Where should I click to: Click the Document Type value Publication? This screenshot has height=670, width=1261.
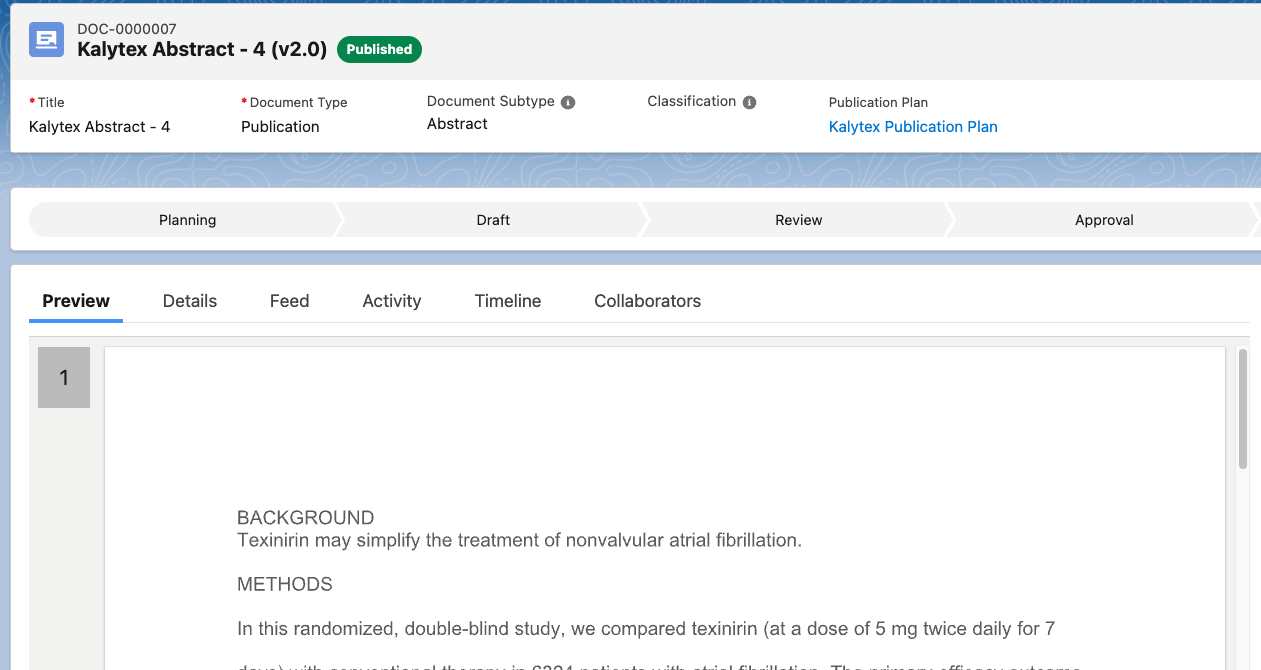[x=280, y=127]
